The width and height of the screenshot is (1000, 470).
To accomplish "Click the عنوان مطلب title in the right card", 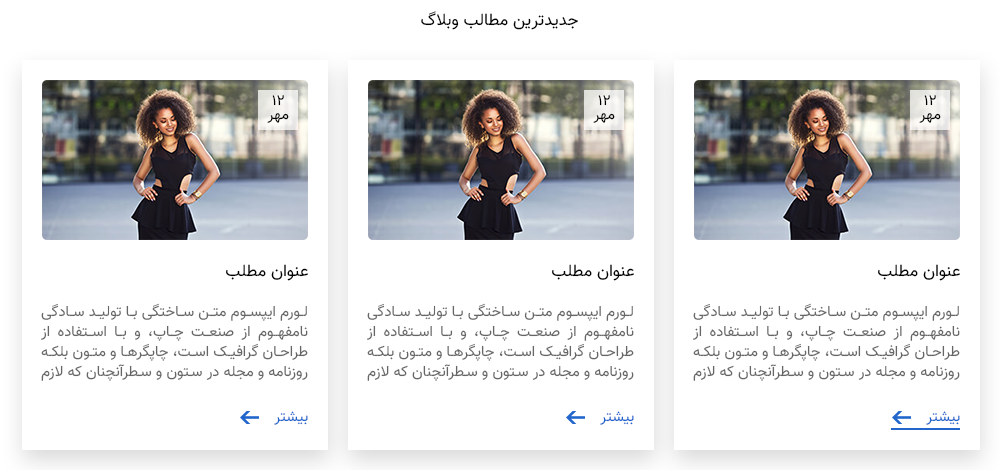I will coord(918,272).
